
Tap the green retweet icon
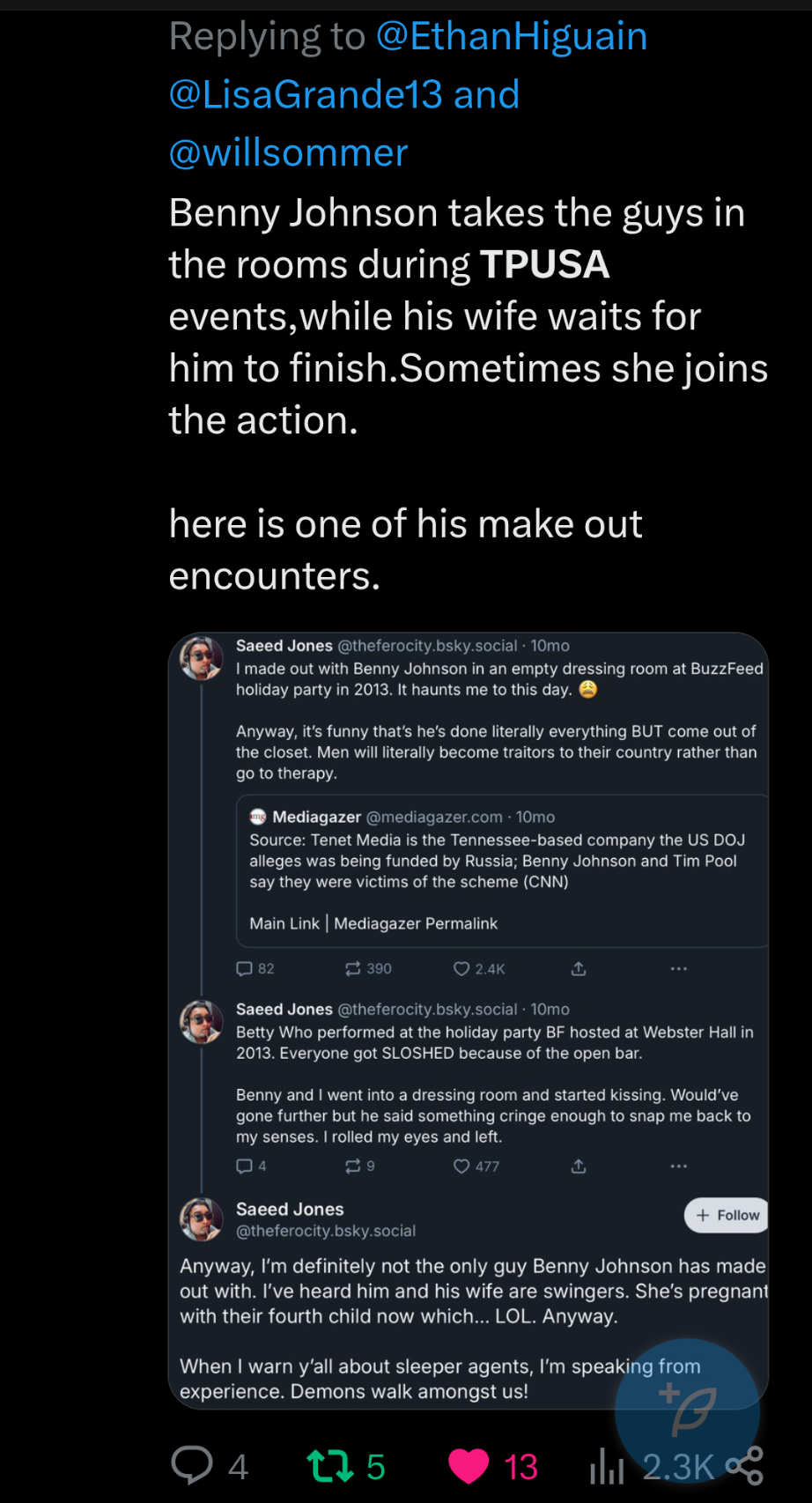(328, 1466)
